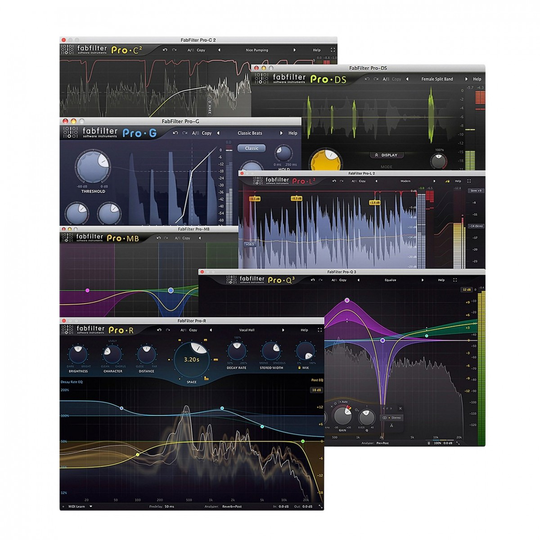Image resolution: width=540 pixels, height=540 pixels.
Task: Open the Vocal Hall preset menu in Pro-R
Action: pyautogui.click(x=247, y=330)
